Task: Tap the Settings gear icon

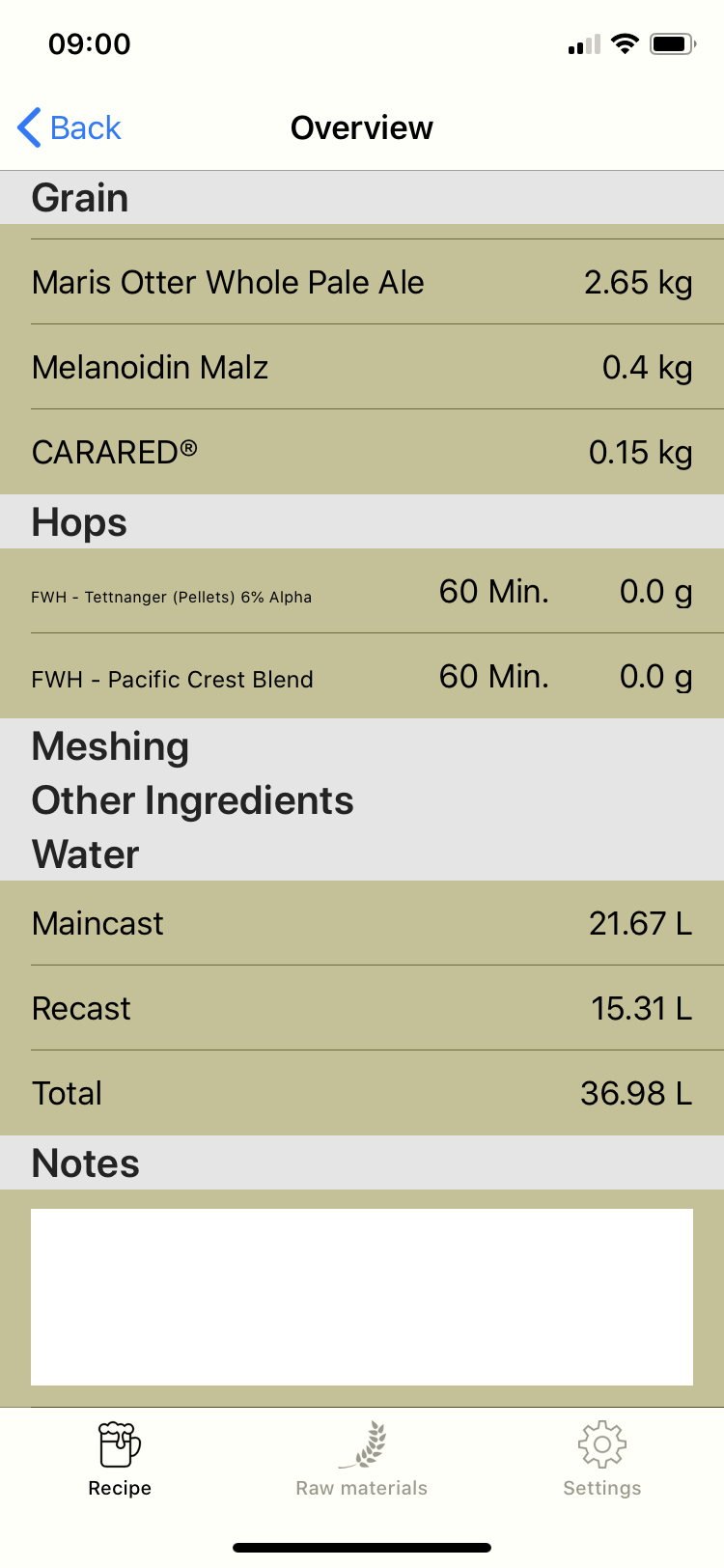Action: pos(601,1444)
